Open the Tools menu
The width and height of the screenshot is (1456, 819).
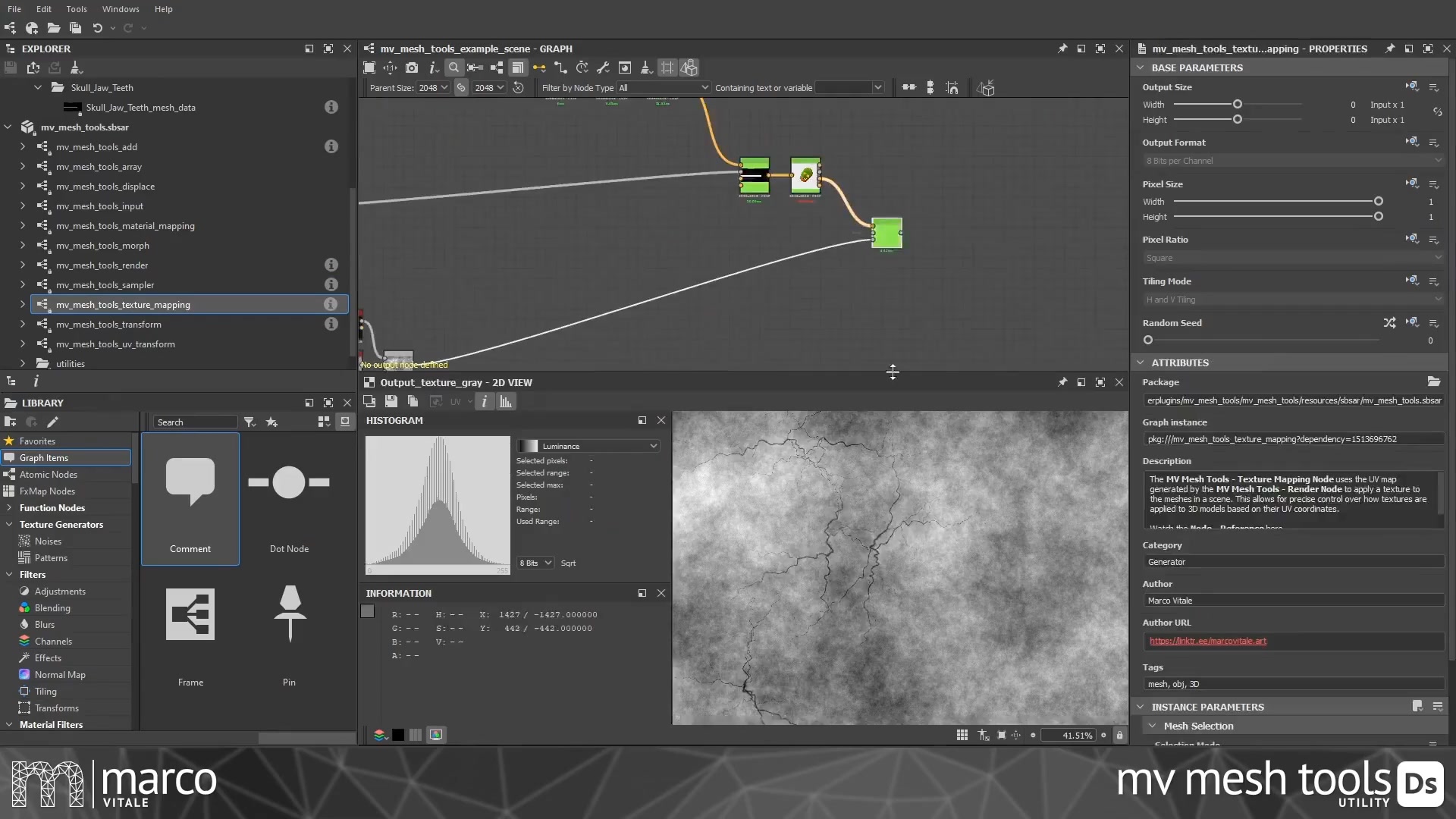coord(77,9)
